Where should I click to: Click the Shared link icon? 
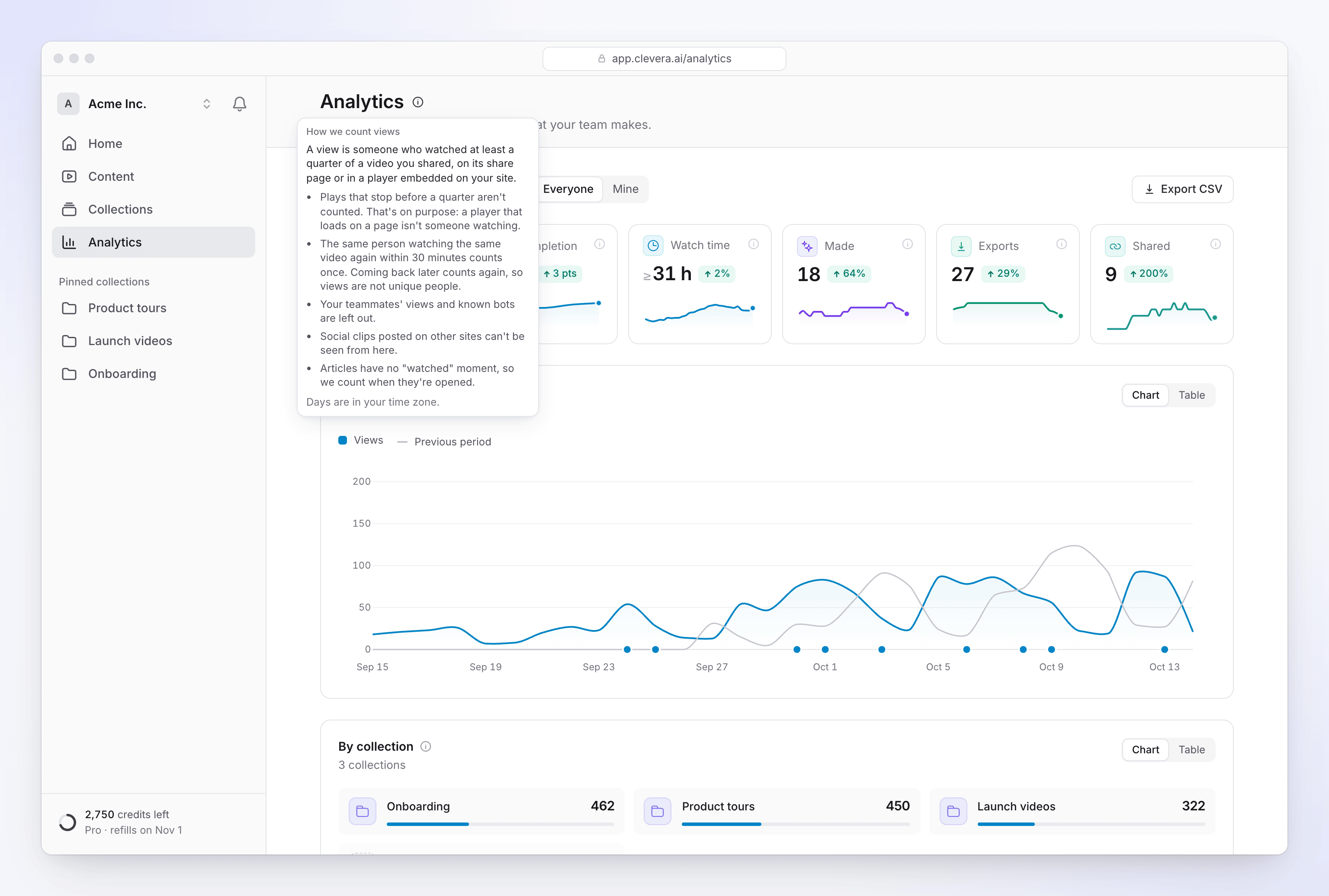(x=1115, y=246)
